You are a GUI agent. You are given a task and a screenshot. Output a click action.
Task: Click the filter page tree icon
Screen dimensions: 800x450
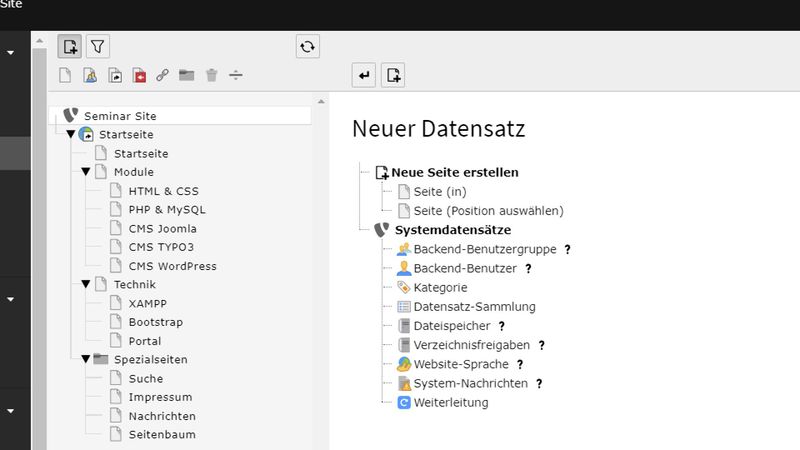[98, 46]
